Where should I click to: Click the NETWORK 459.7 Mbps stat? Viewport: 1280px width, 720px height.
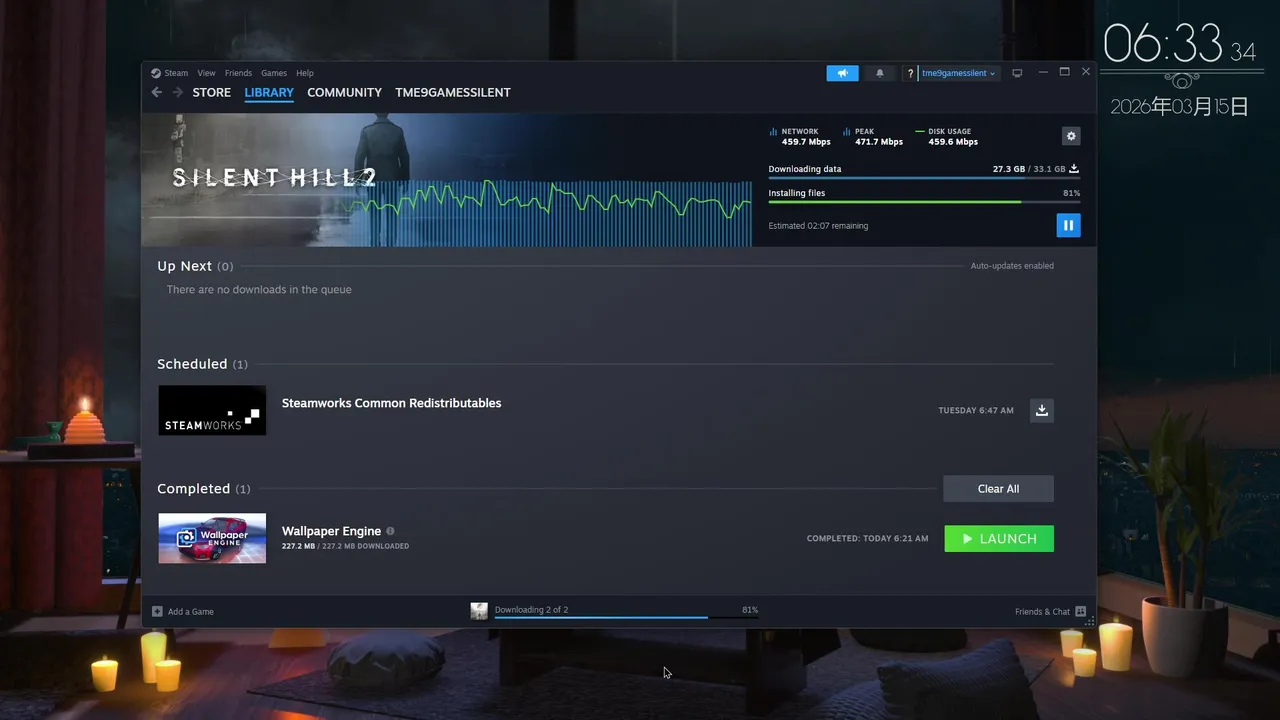(x=800, y=137)
